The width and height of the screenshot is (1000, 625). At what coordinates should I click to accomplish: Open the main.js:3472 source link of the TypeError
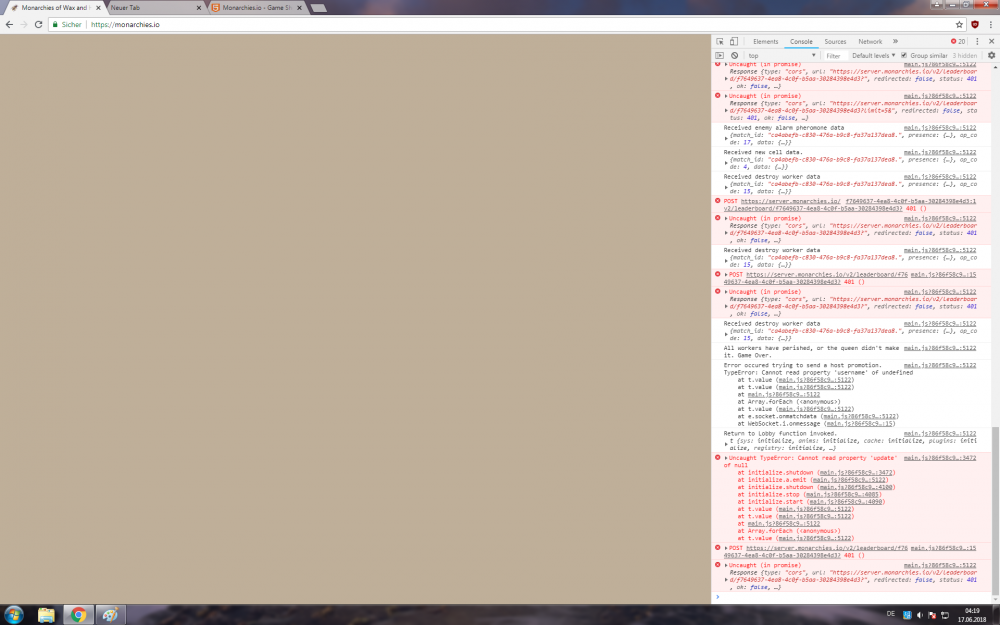(939, 458)
